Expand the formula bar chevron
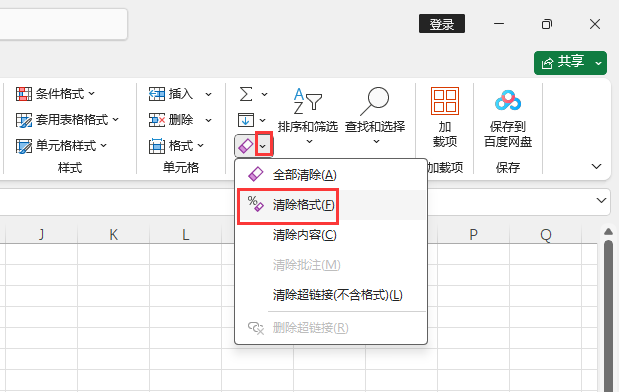Screen dimensions: 619x392 click(601, 201)
